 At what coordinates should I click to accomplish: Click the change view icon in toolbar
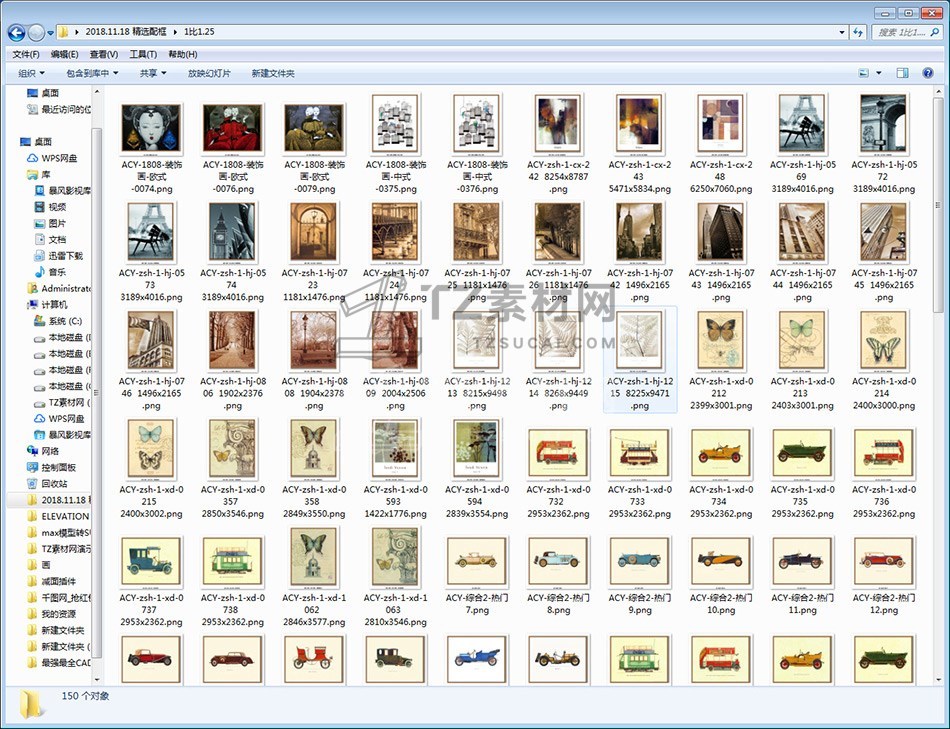[x=864, y=73]
